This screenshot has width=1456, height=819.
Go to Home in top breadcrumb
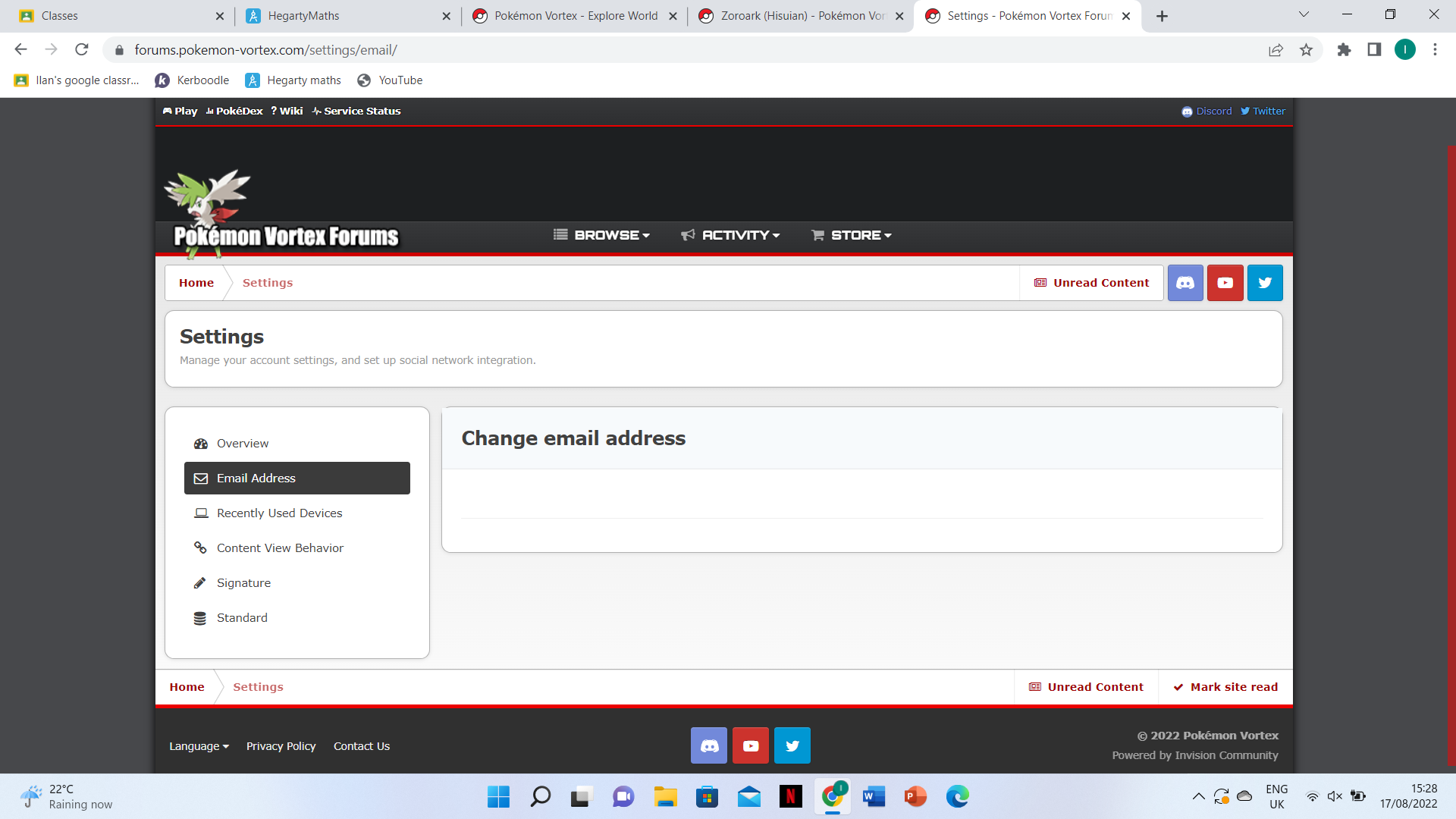tap(196, 283)
